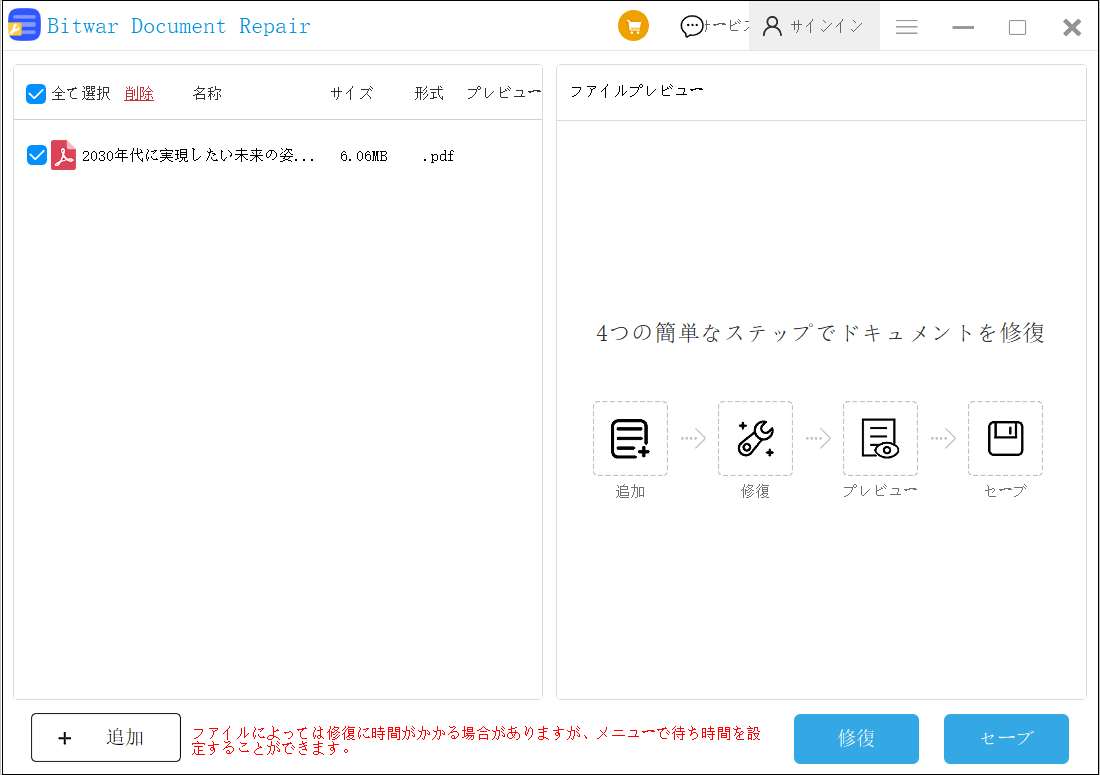Click the shopping cart purchase icon
The width and height of the screenshot is (1100, 775).
click(x=633, y=27)
